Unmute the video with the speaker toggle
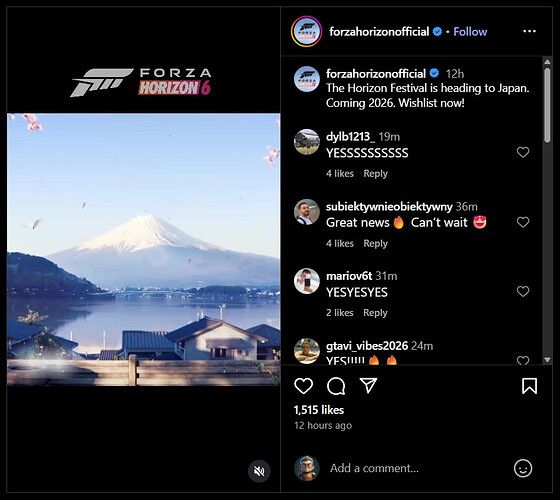 (x=259, y=471)
